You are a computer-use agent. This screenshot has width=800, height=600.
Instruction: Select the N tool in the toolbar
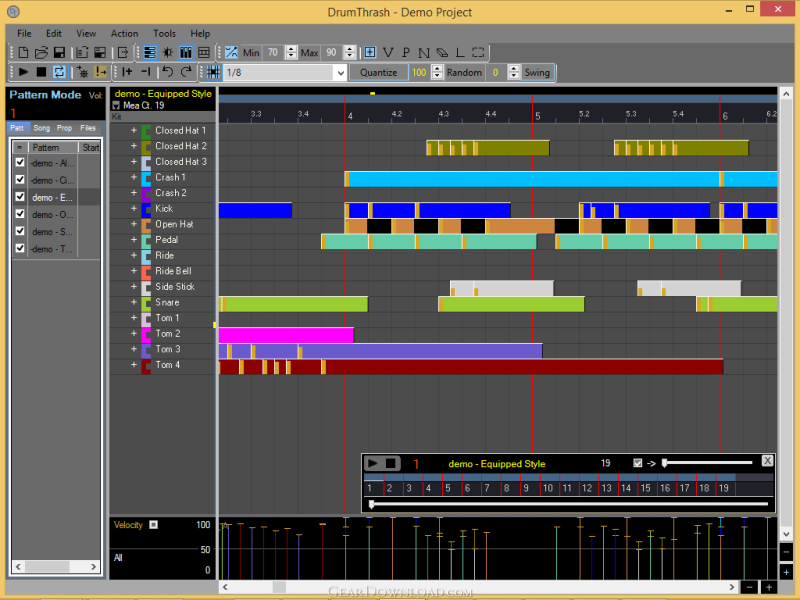(x=423, y=53)
